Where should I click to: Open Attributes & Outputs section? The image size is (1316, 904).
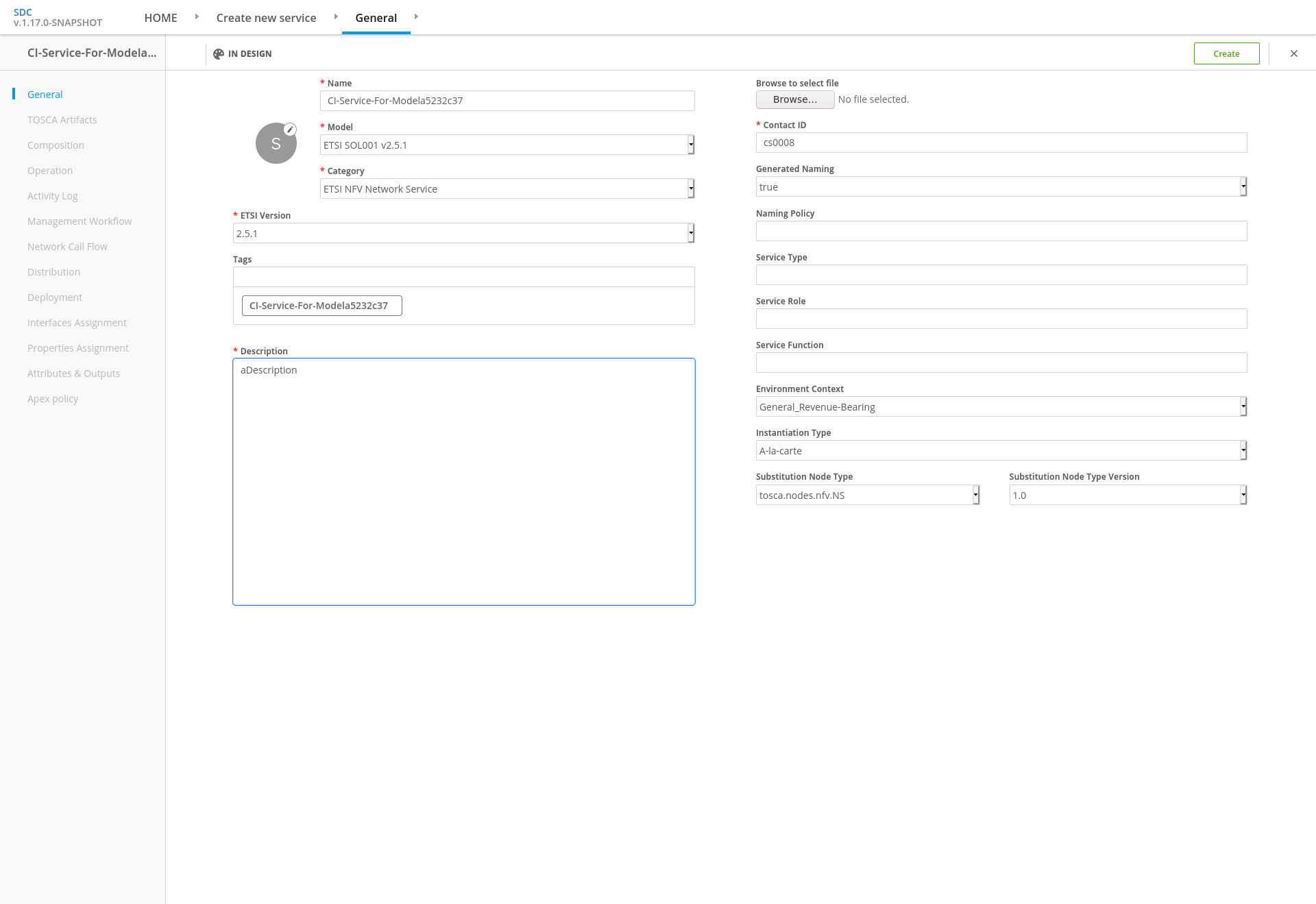click(x=73, y=374)
